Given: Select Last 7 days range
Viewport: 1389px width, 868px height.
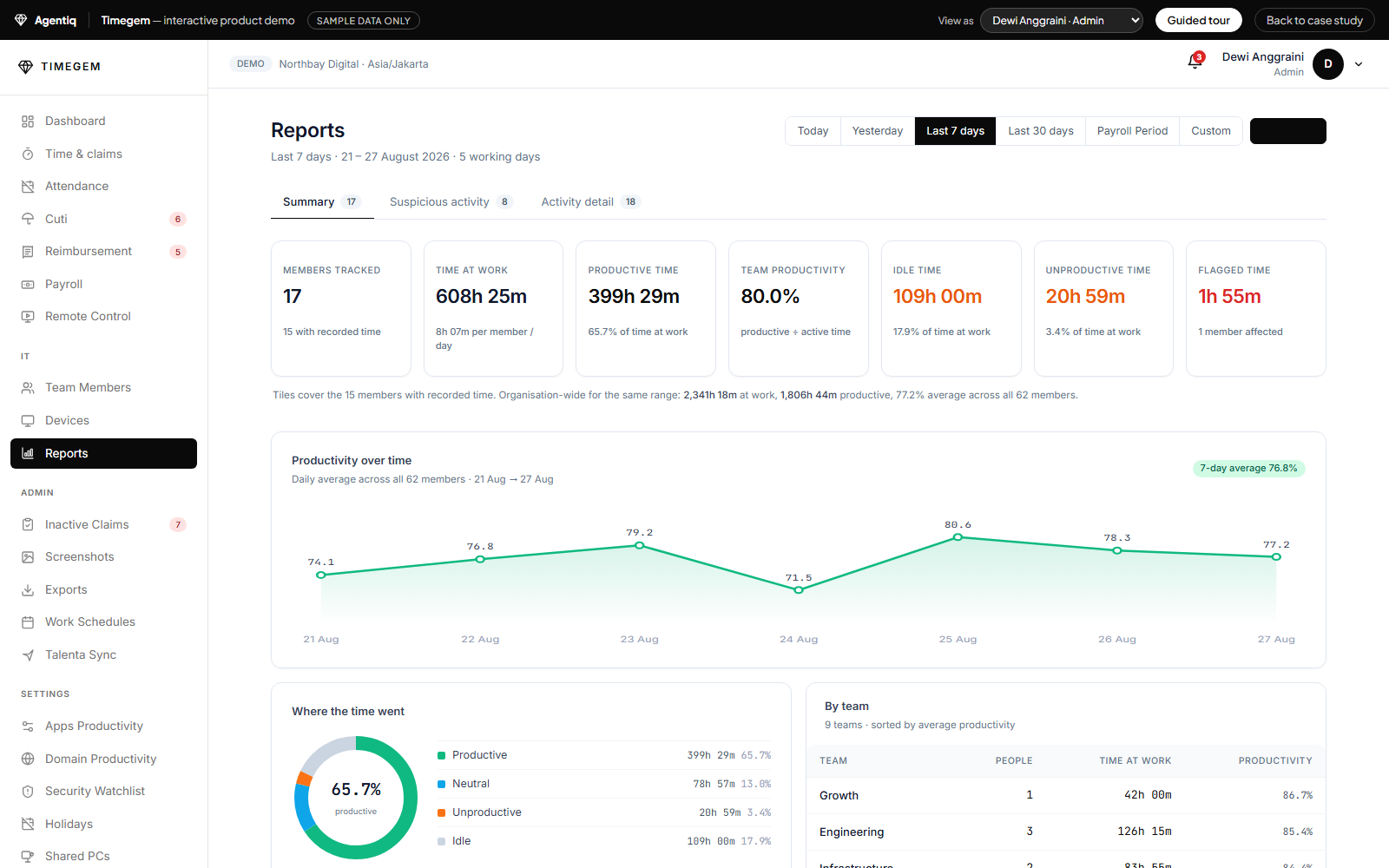Looking at the screenshot, I should [955, 131].
